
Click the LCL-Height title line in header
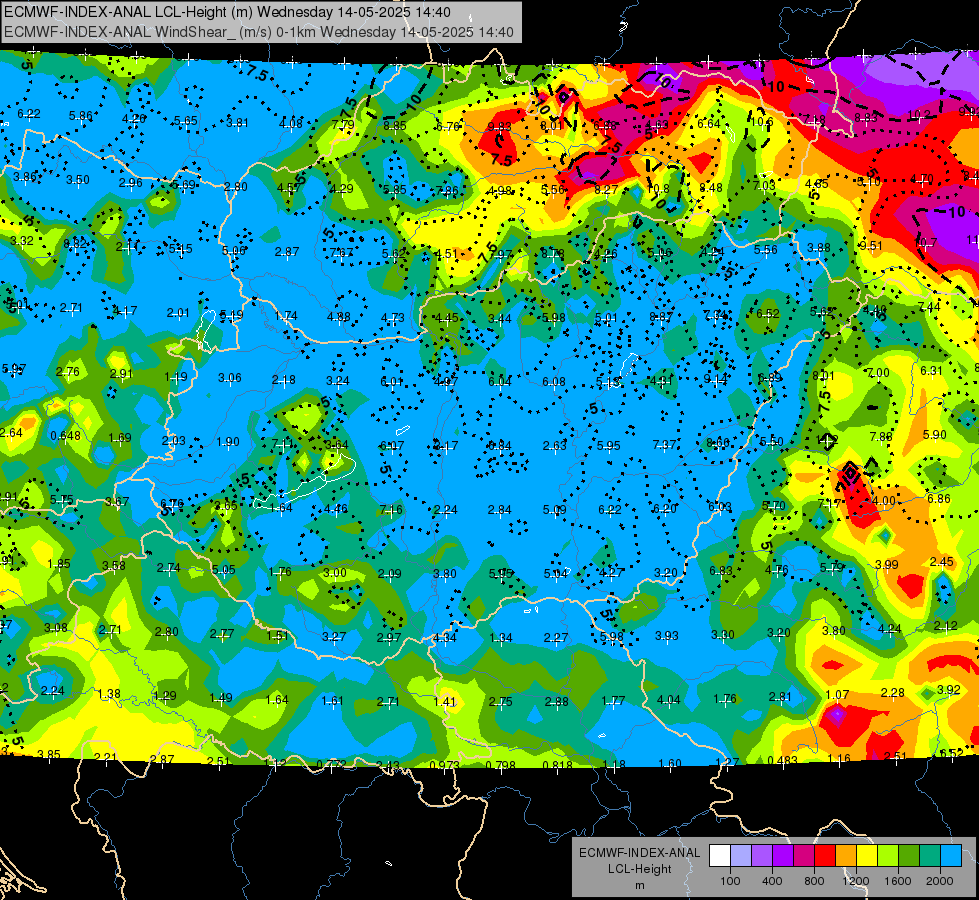pos(227,12)
